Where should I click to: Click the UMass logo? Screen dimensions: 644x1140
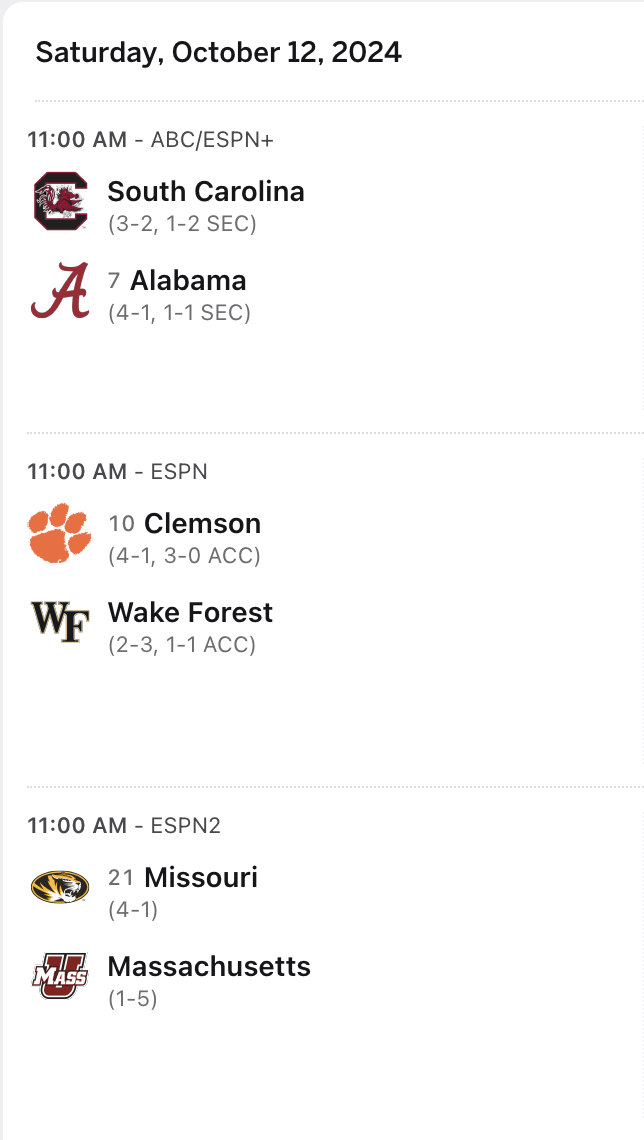click(60, 976)
